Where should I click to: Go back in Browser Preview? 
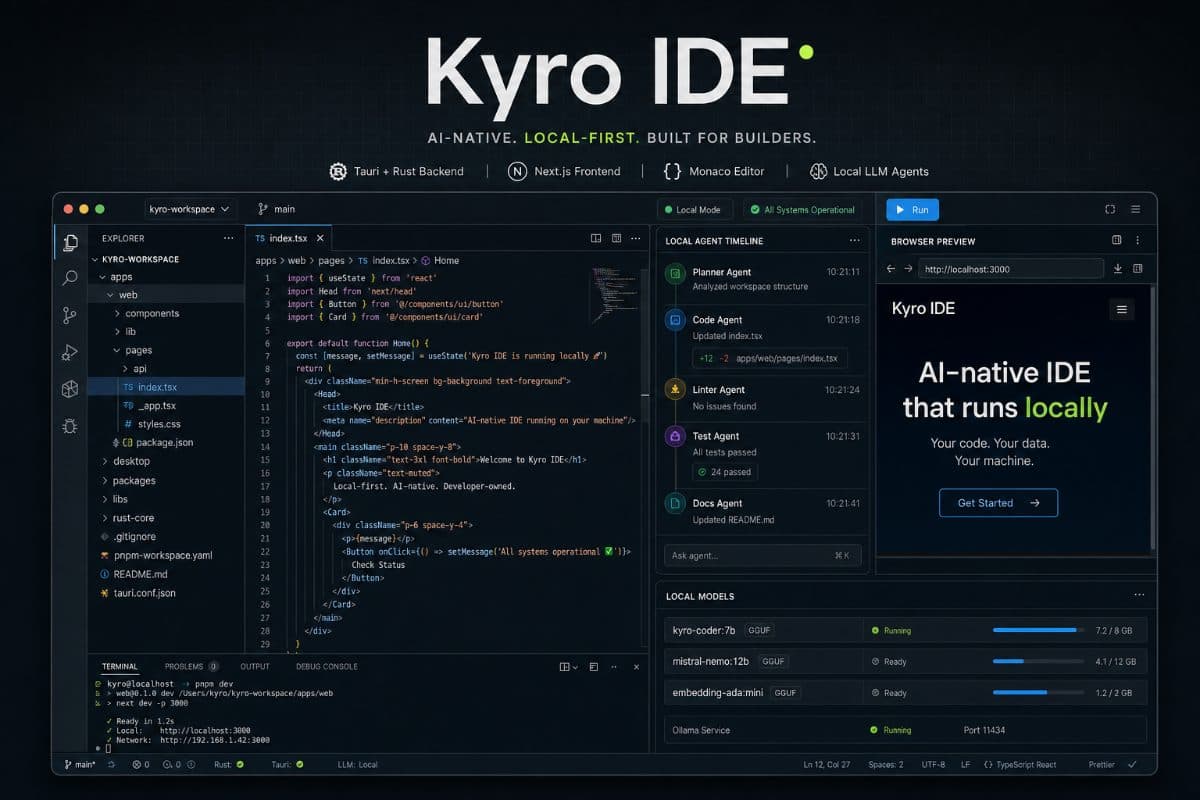[891, 269]
